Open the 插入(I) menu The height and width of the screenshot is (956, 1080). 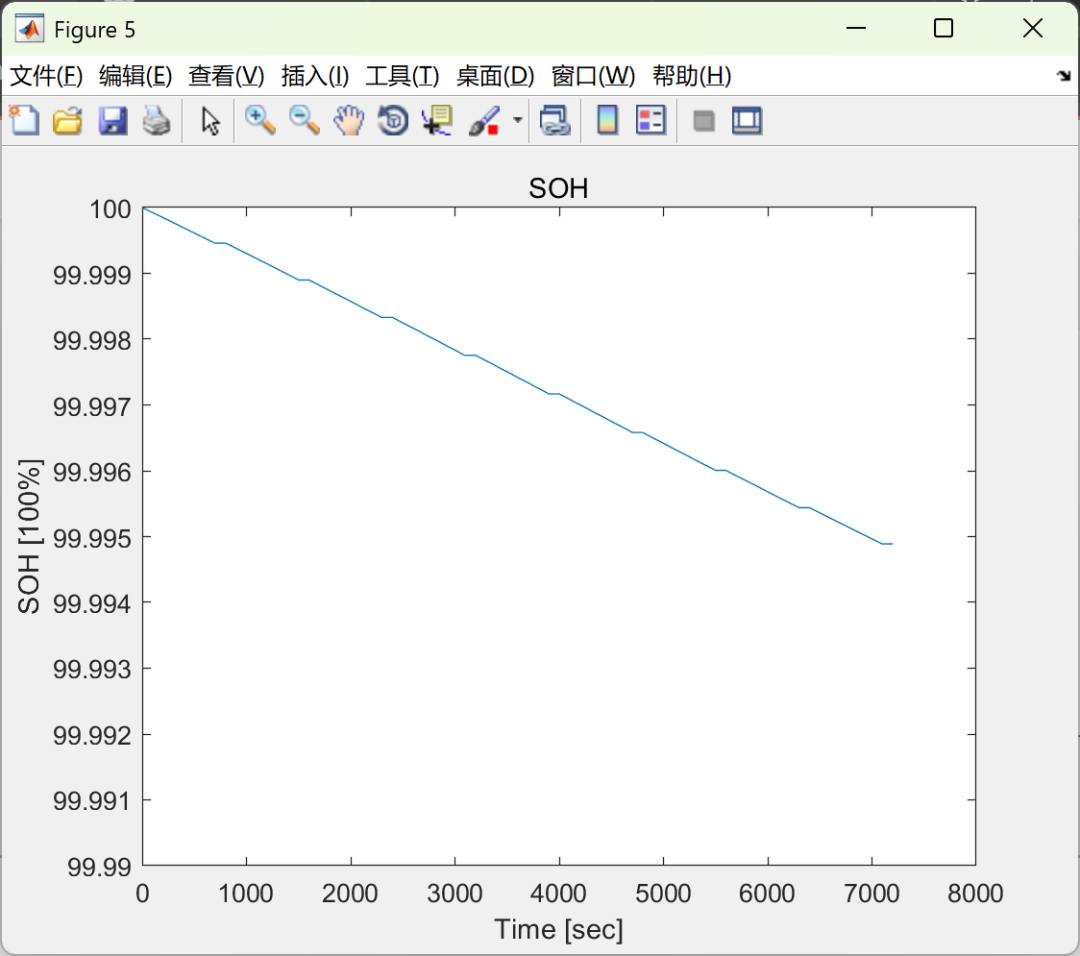pos(313,76)
